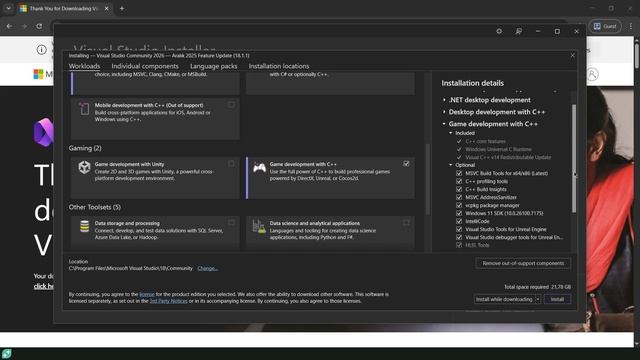Reload the browser page
This screenshot has width=640, height=360.
click(x=39, y=26)
